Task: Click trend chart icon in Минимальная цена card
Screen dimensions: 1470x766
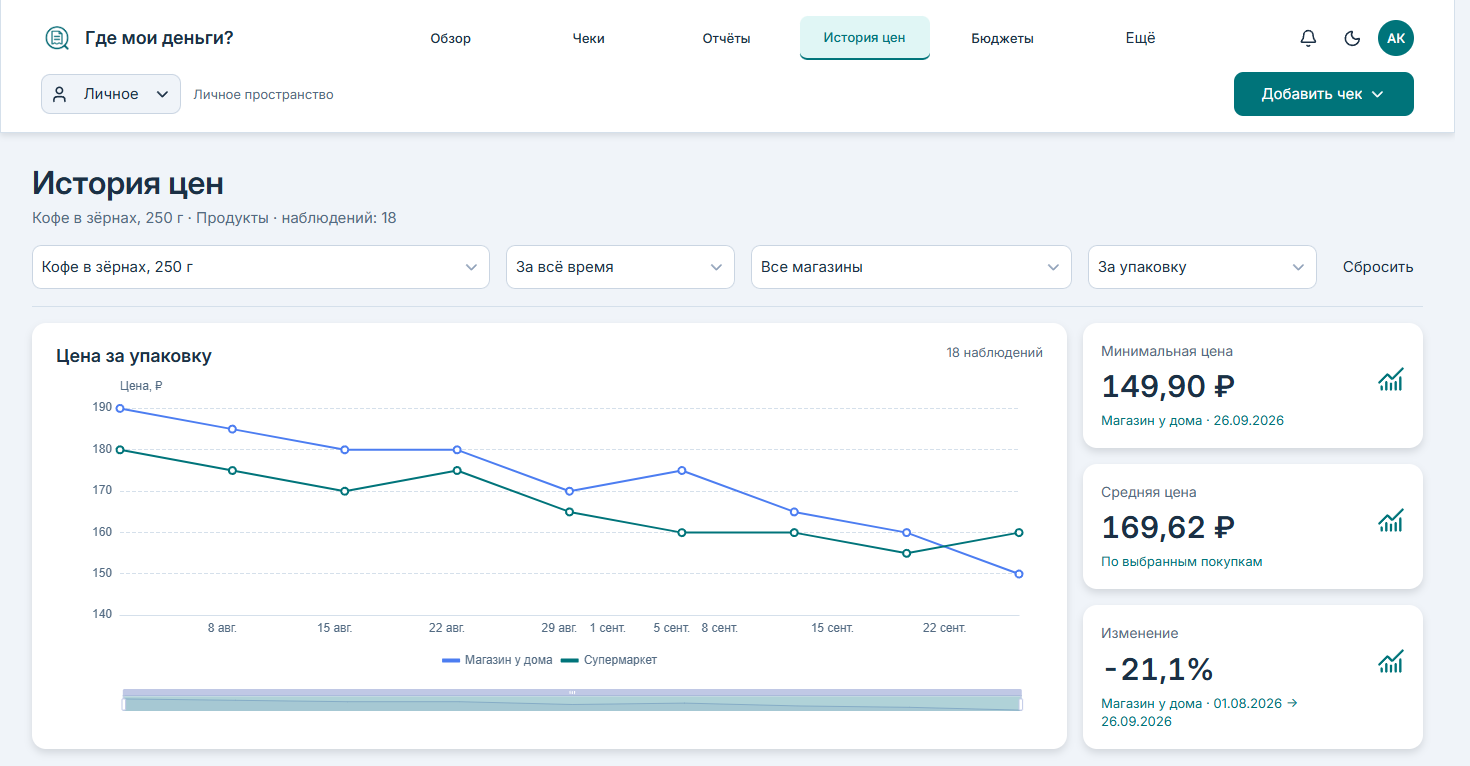Action: point(1391,379)
